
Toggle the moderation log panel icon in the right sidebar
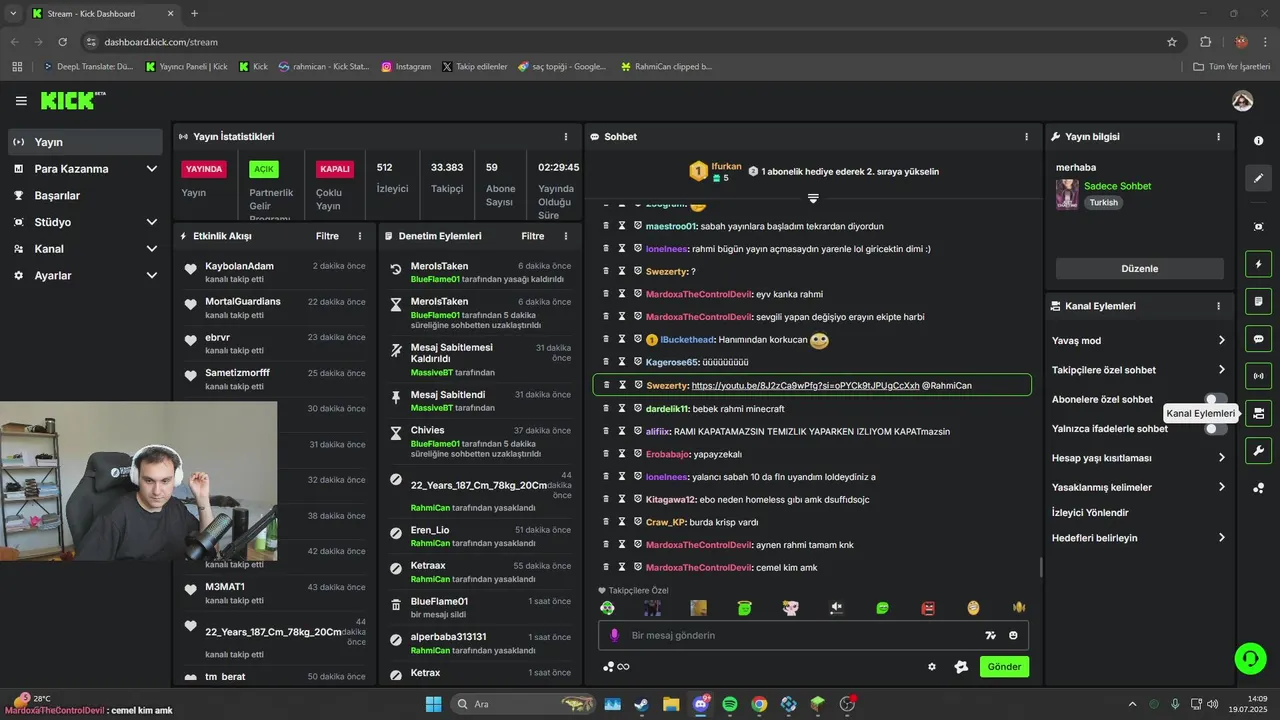(x=1258, y=302)
